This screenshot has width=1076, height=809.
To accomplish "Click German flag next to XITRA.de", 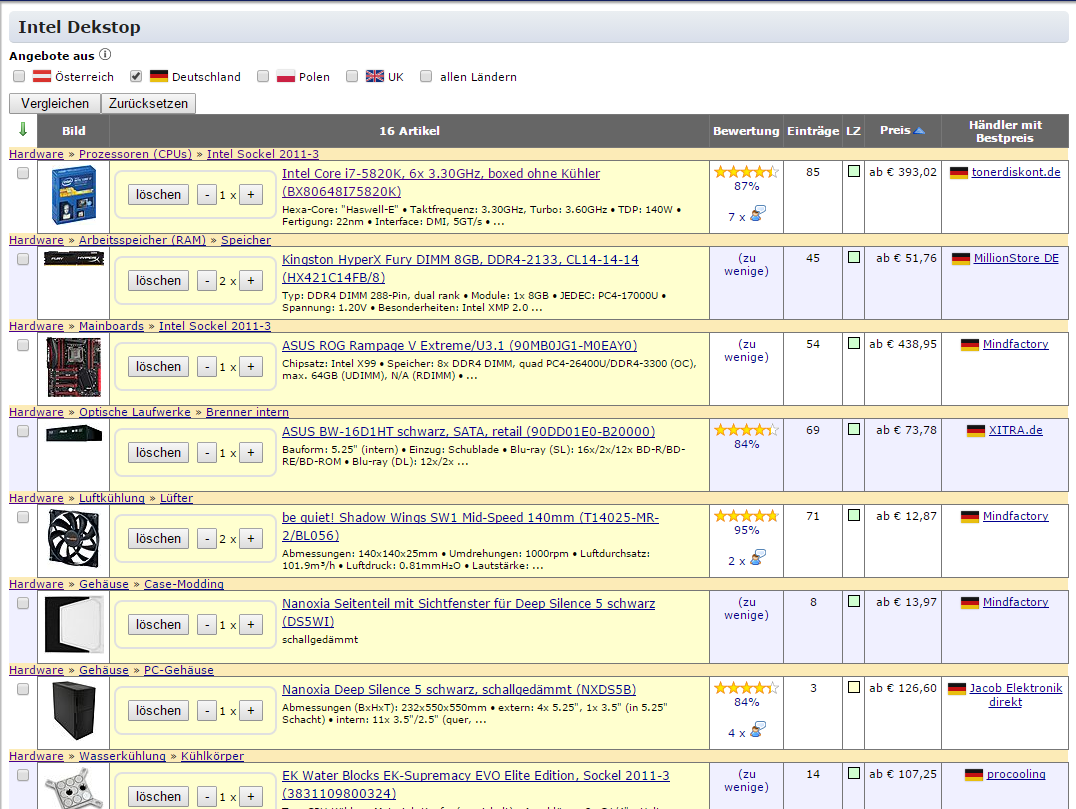I will (x=976, y=430).
